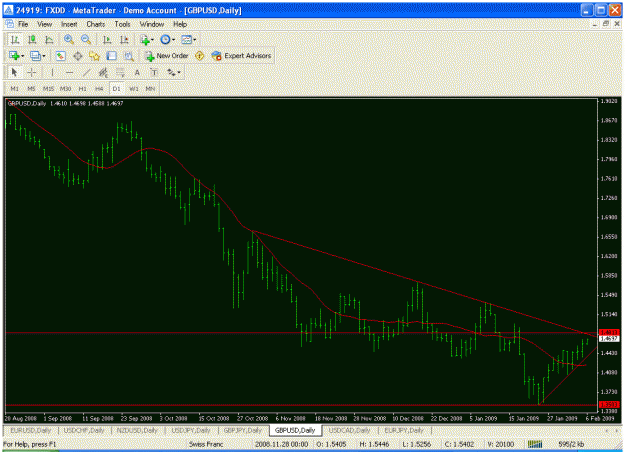The image size is (625, 452).
Task: Open the Window menu
Action: [x=151, y=24]
